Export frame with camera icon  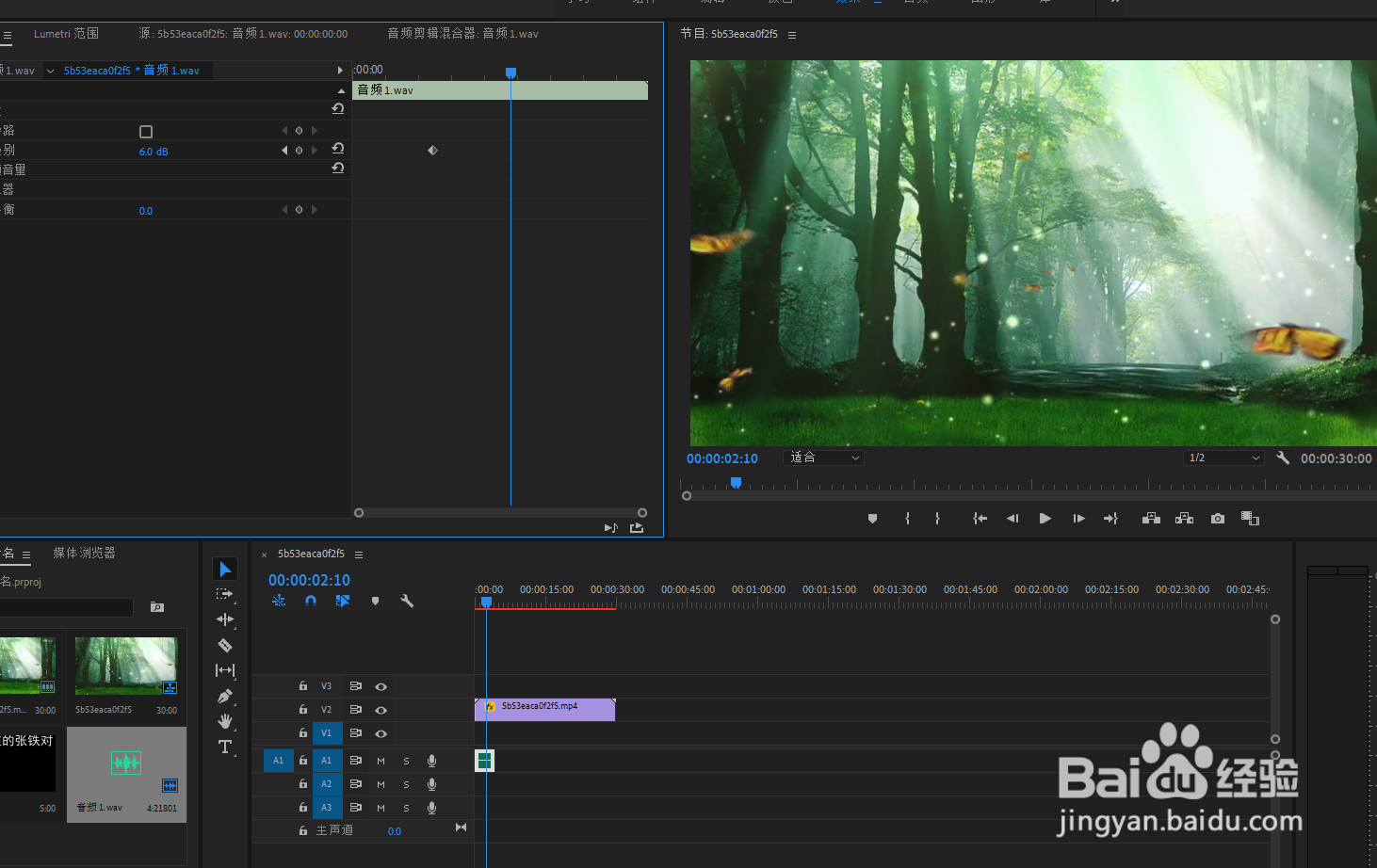coord(1218,519)
